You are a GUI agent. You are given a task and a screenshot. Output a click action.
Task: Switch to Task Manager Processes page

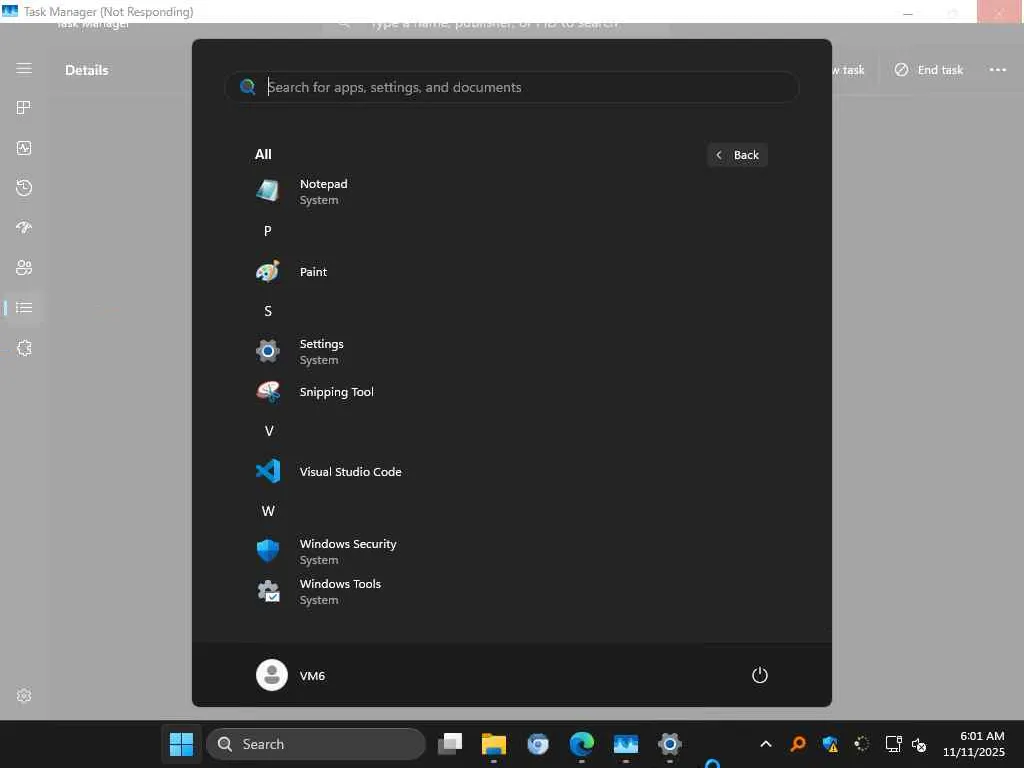pyautogui.click(x=24, y=108)
